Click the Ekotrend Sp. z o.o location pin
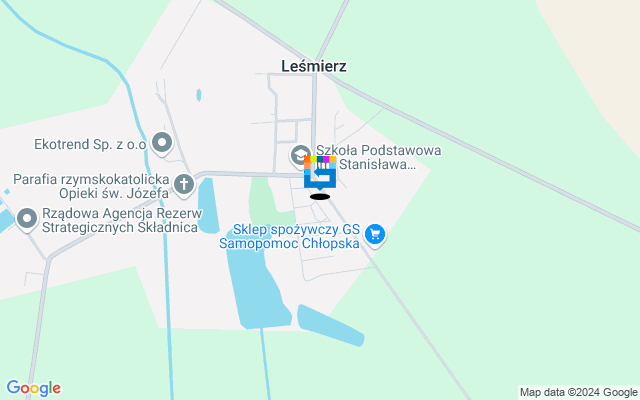Viewport: 640px width, 400px height. pyautogui.click(x=162, y=144)
